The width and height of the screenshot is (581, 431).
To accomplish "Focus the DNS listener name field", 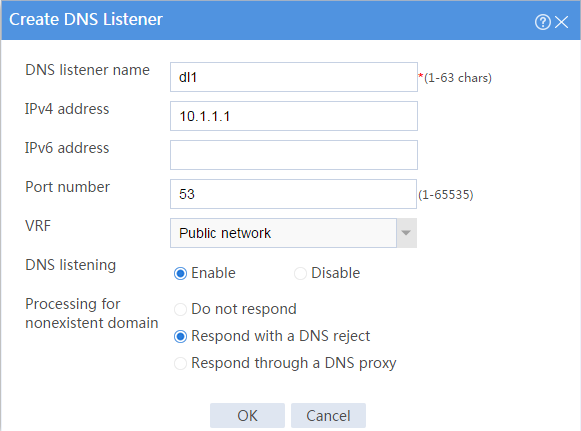I will pyautogui.click(x=294, y=77).
